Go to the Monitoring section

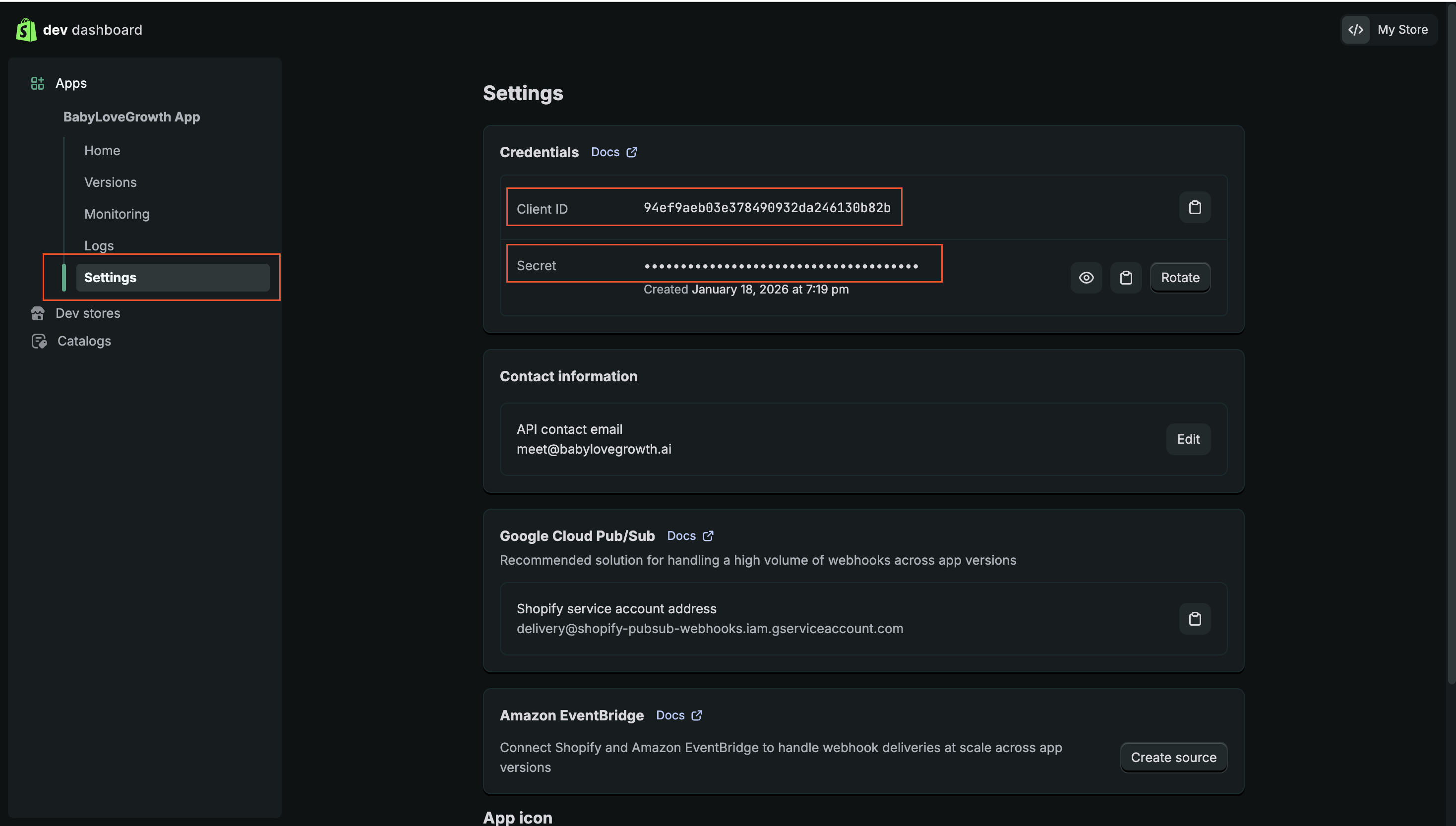point(117,214)
